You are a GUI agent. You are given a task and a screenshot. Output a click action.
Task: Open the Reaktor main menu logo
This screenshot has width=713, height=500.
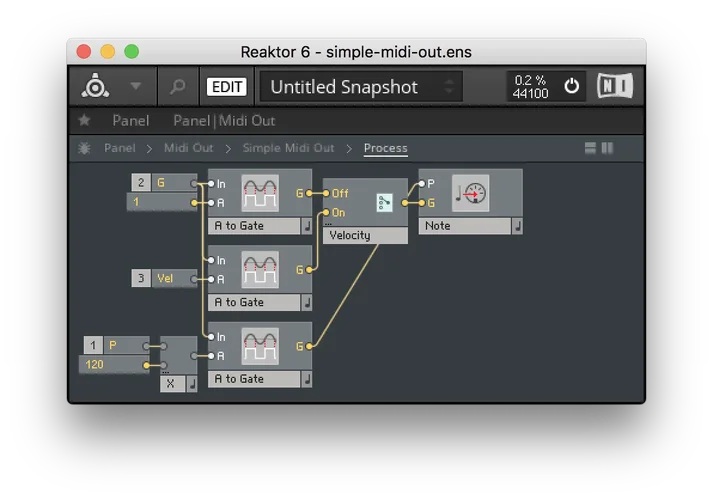pos(95,86)
